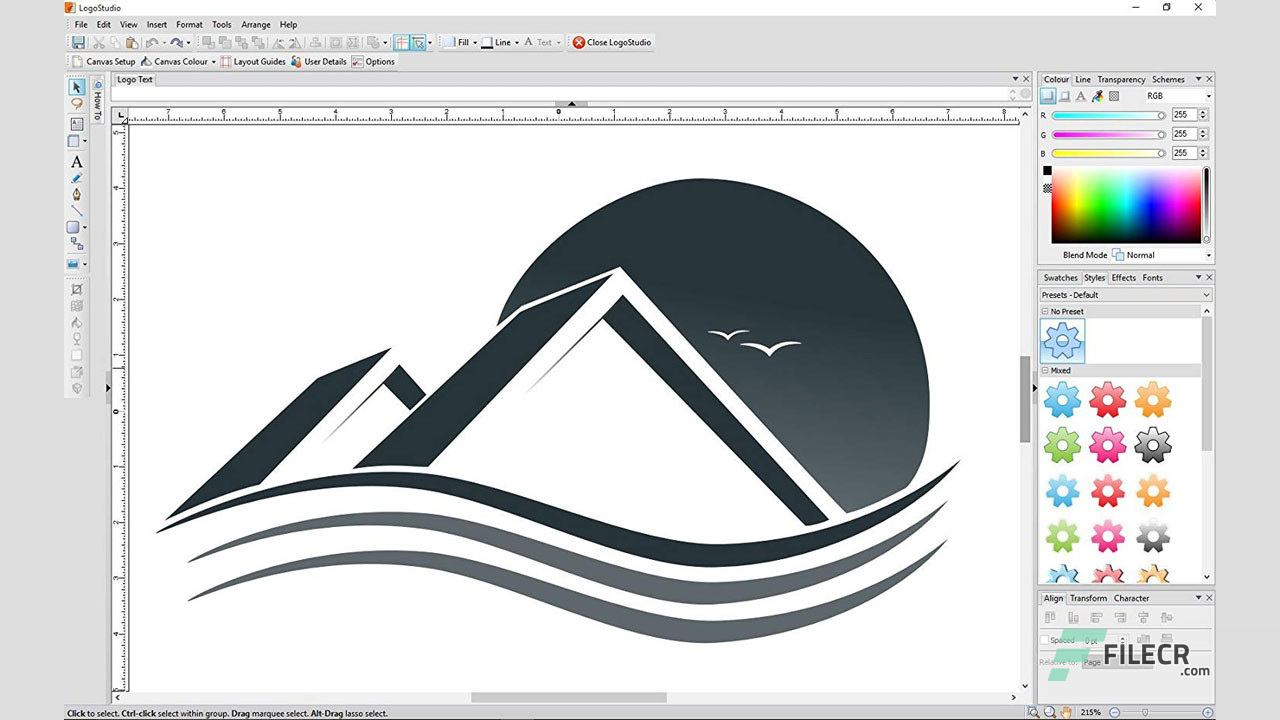Choose the orange gear style in Mixed
This screenshot has height=720, width=1280.
tap(1152, 400)
